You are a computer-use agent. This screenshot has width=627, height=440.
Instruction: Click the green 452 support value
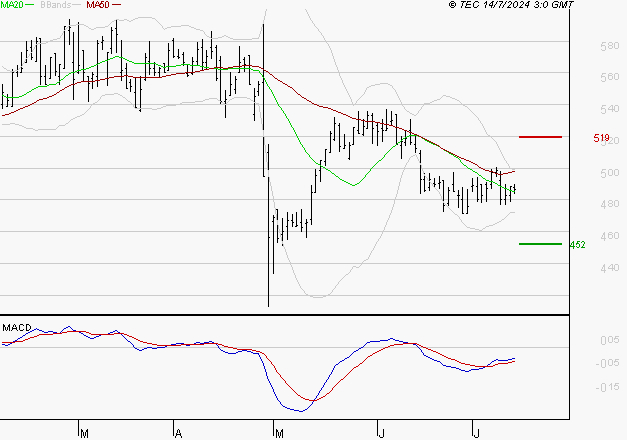(x=577, y=245)
